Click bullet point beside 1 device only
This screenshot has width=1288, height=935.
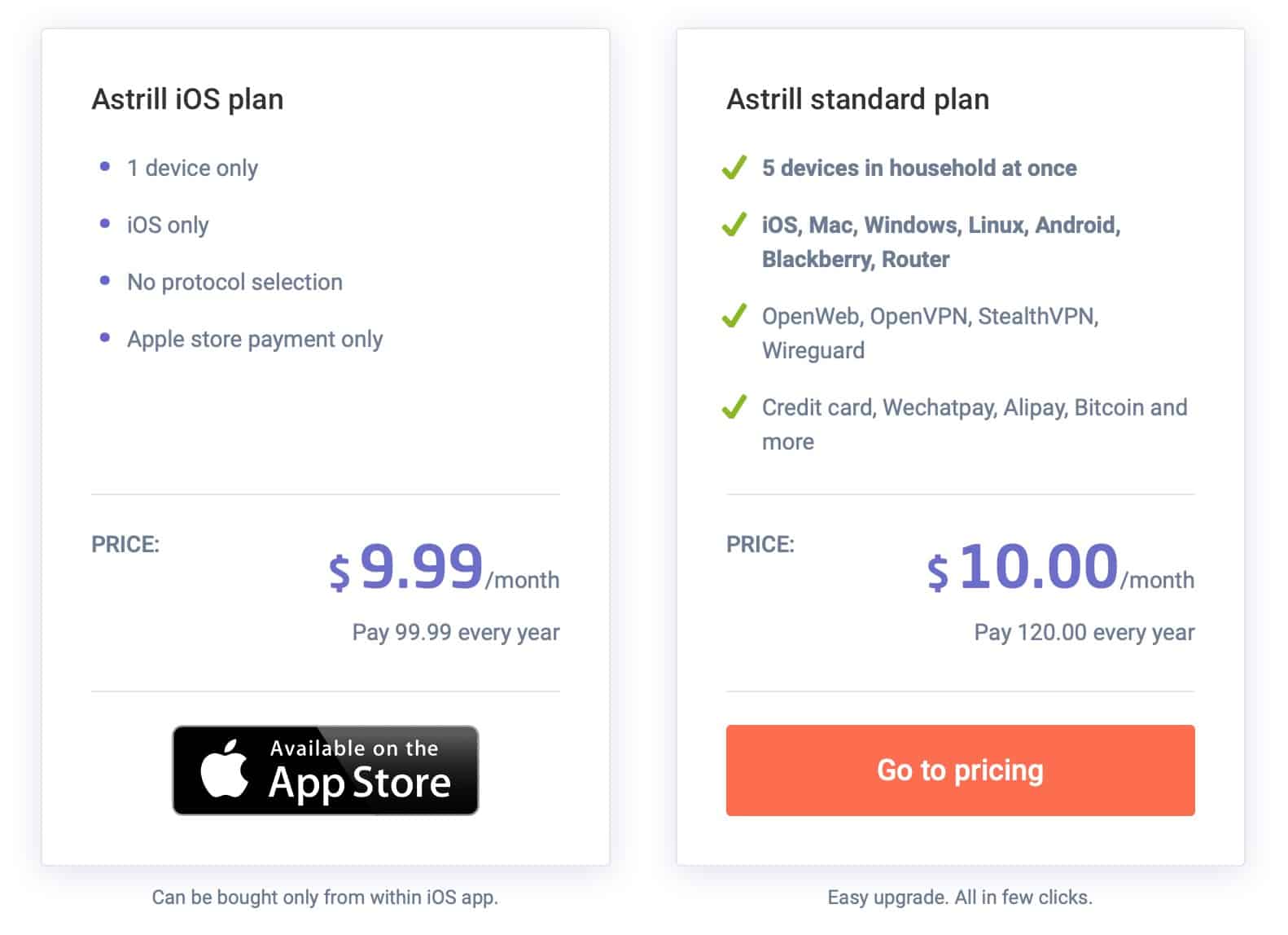(x=104, y=167)
